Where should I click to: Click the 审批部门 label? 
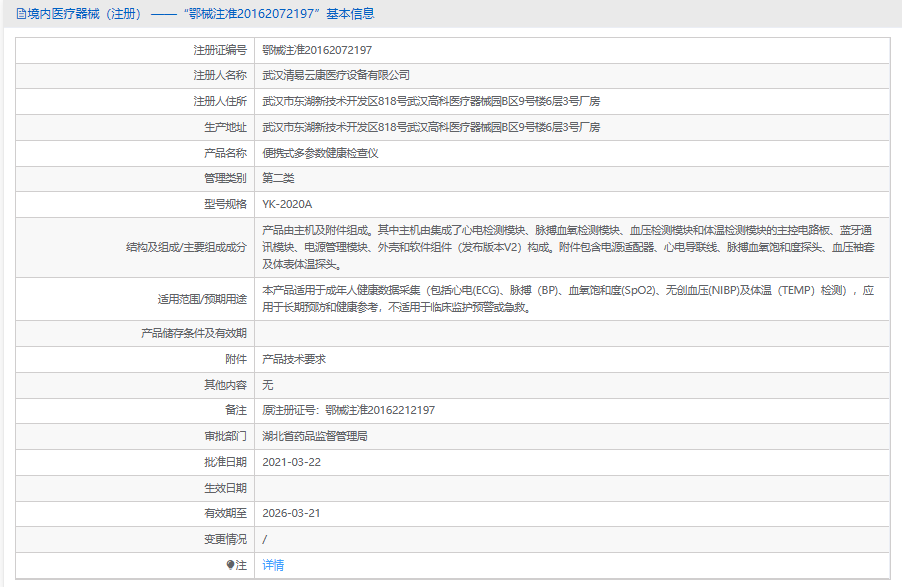coord(226,436)
